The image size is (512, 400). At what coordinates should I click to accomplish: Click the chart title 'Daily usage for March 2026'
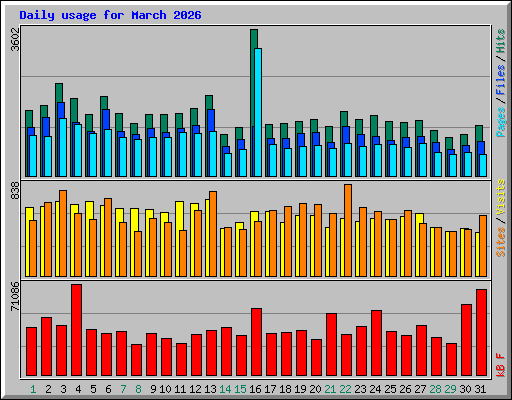pos(110,15)
